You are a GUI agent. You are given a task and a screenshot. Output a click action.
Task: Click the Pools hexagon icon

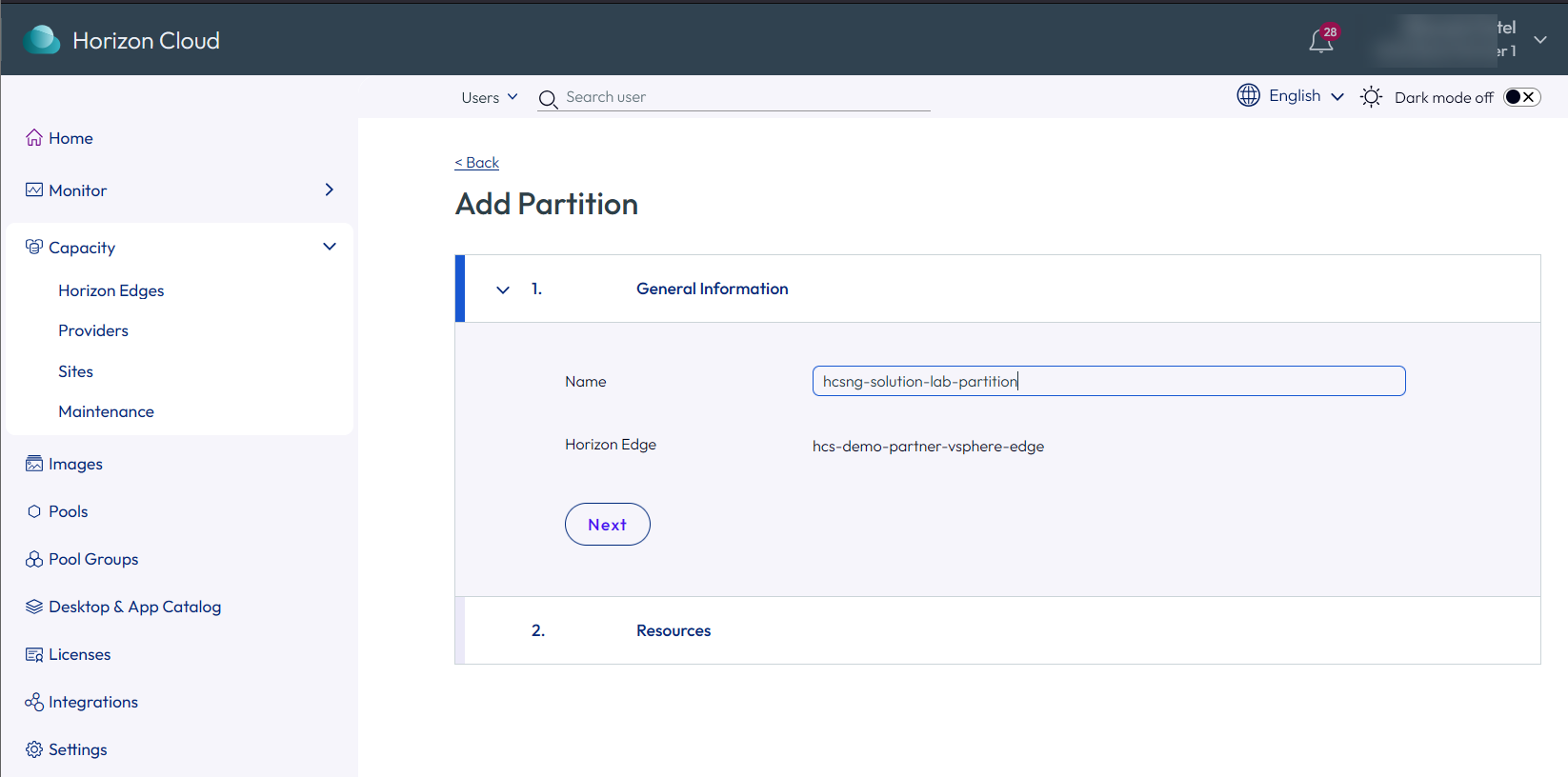34,511
